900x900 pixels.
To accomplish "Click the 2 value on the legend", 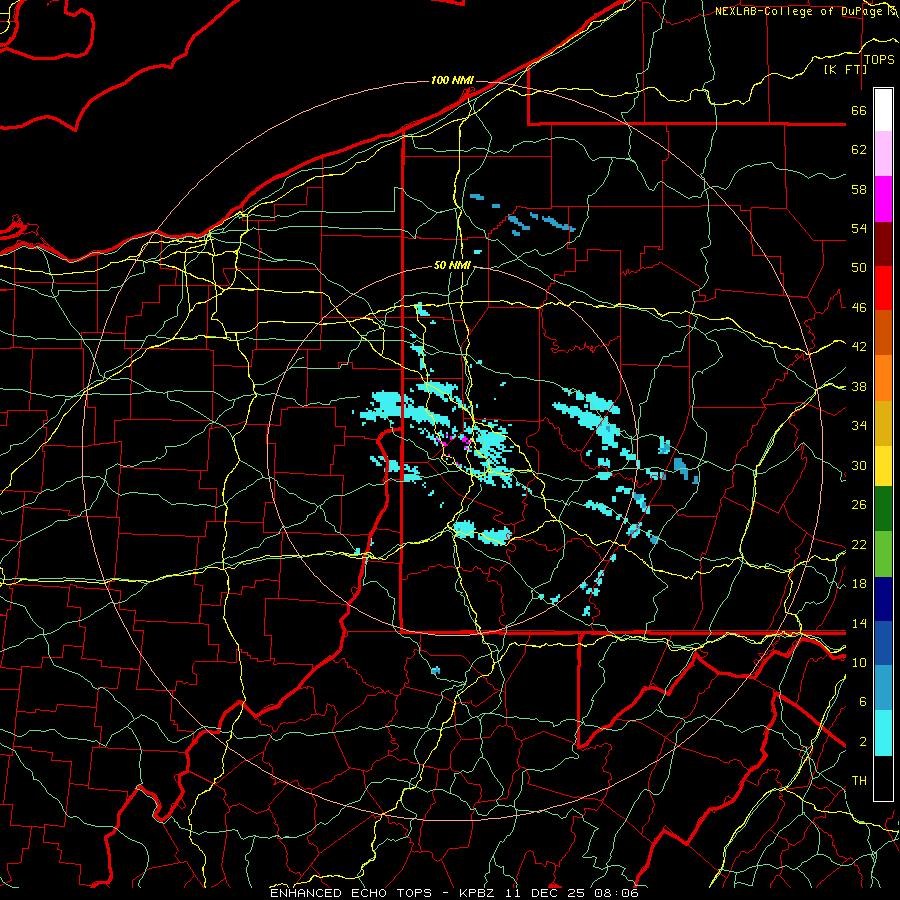I will (x=862, y=742).
